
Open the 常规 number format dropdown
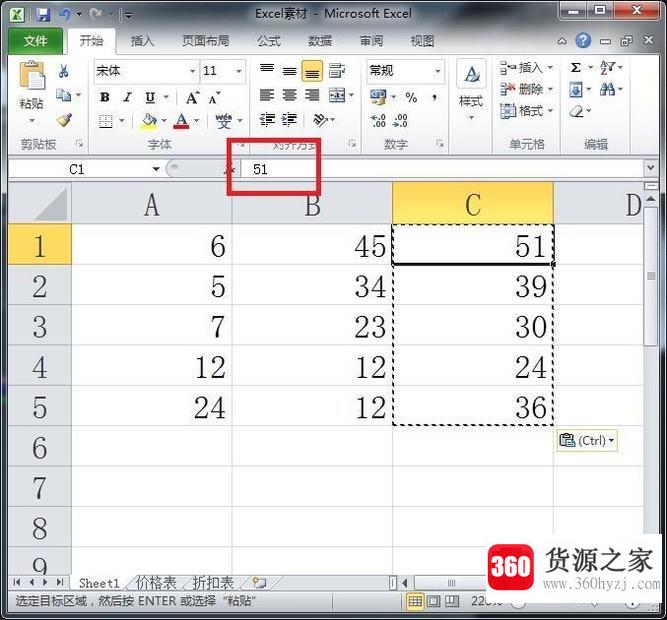click(437, 71)
